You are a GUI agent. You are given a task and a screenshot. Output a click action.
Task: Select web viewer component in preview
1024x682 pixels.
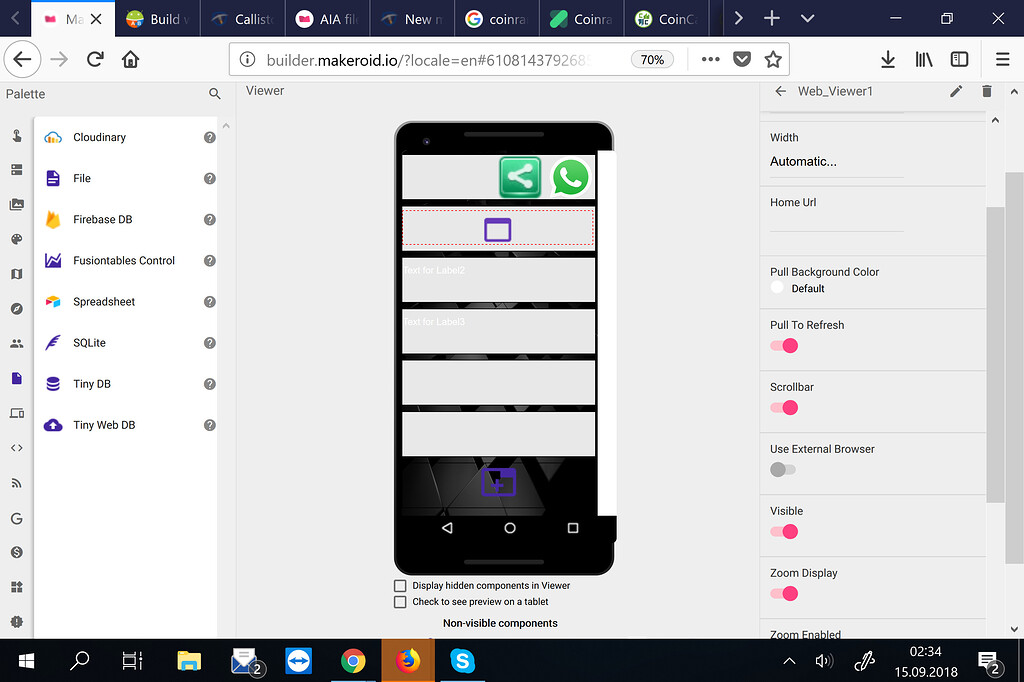498,229
